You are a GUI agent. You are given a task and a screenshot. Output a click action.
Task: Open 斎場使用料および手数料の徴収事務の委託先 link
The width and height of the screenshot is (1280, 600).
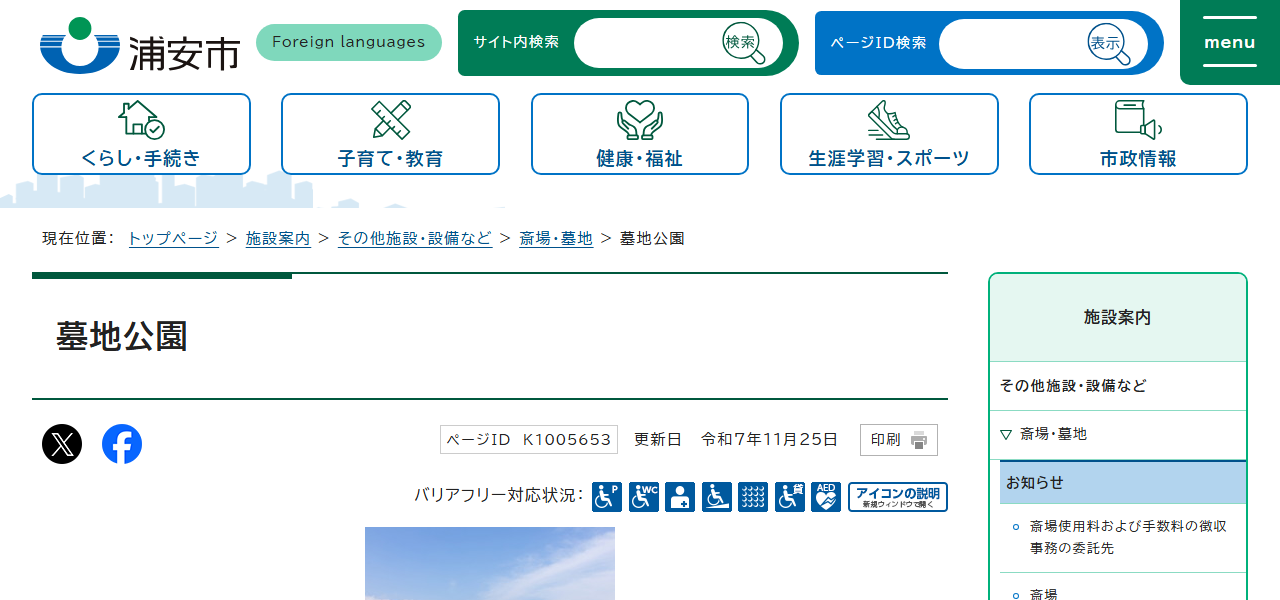point(1128,537)
